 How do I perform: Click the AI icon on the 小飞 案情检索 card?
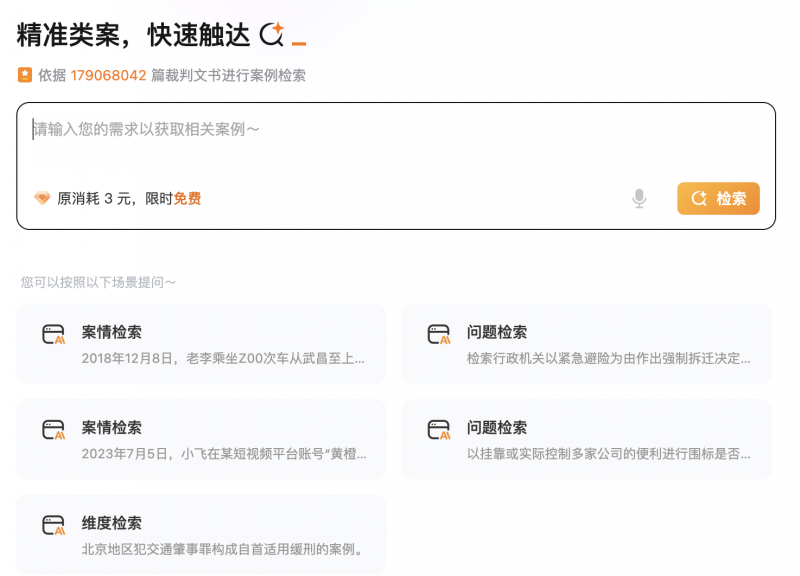click(x=54, y=431)
